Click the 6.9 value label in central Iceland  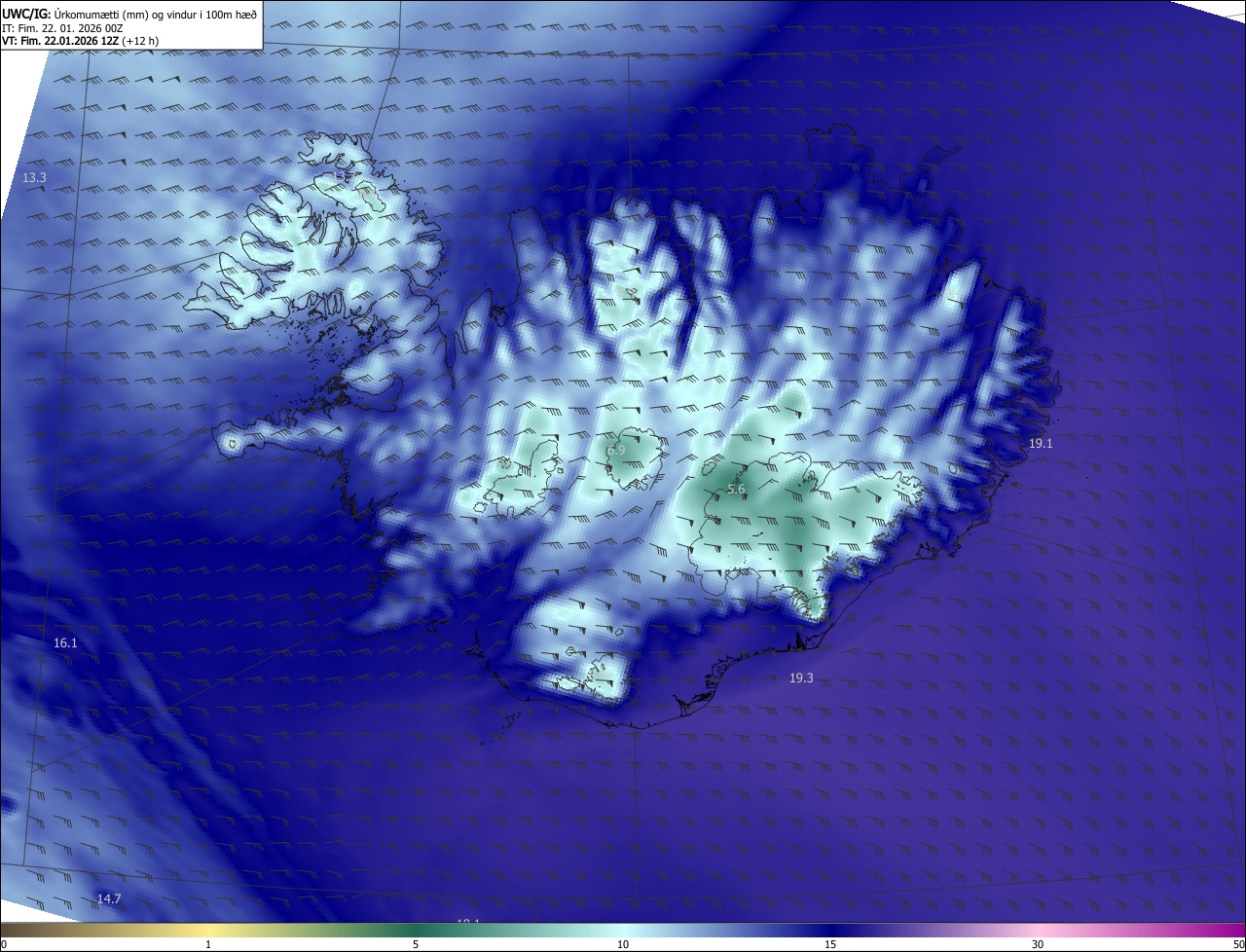coord(616,451)
